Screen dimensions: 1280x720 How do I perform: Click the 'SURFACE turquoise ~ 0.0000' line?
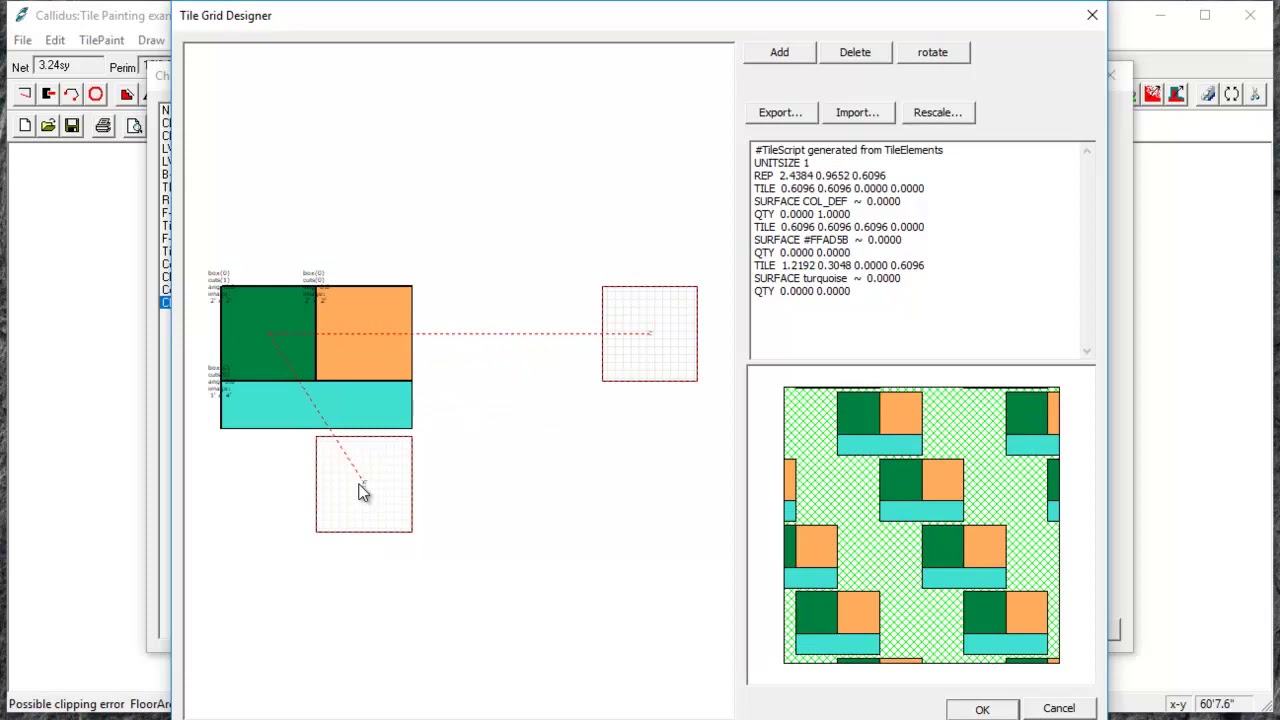[x=827, y=279]
